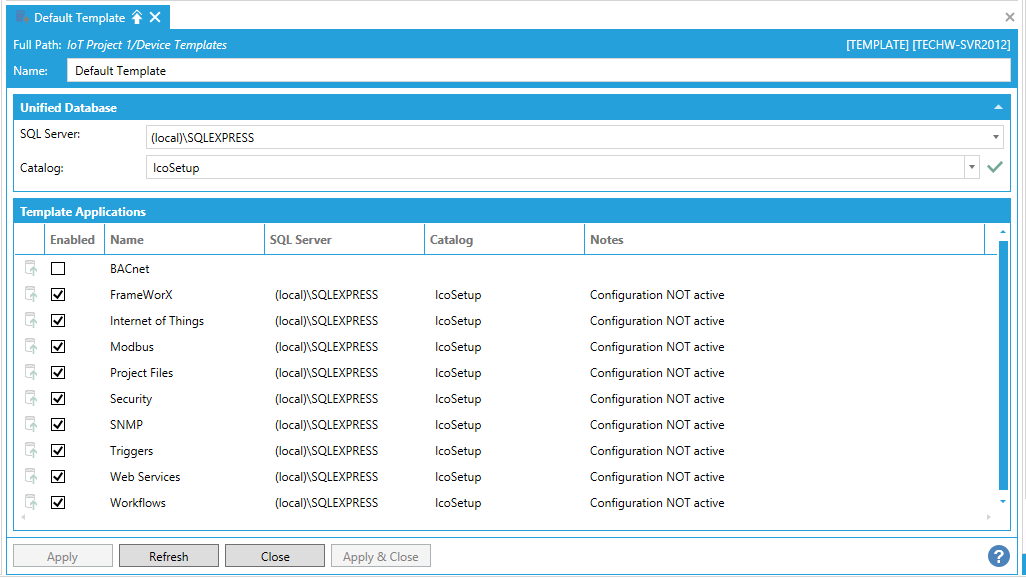The image size is (1026, 579).
Task: Click the database icon in the BACnet row
Action: [31, 269]
